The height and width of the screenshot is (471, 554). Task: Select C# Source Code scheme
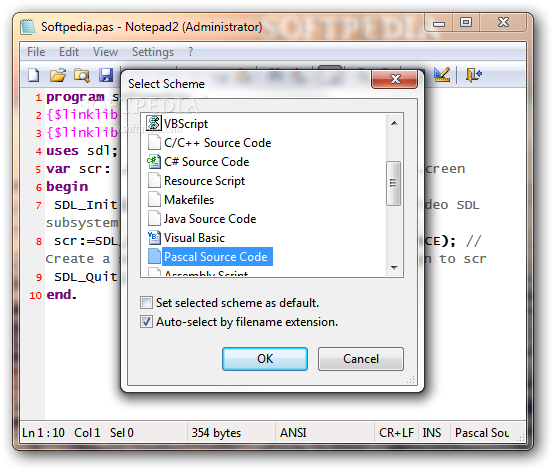tap(207, 162)
